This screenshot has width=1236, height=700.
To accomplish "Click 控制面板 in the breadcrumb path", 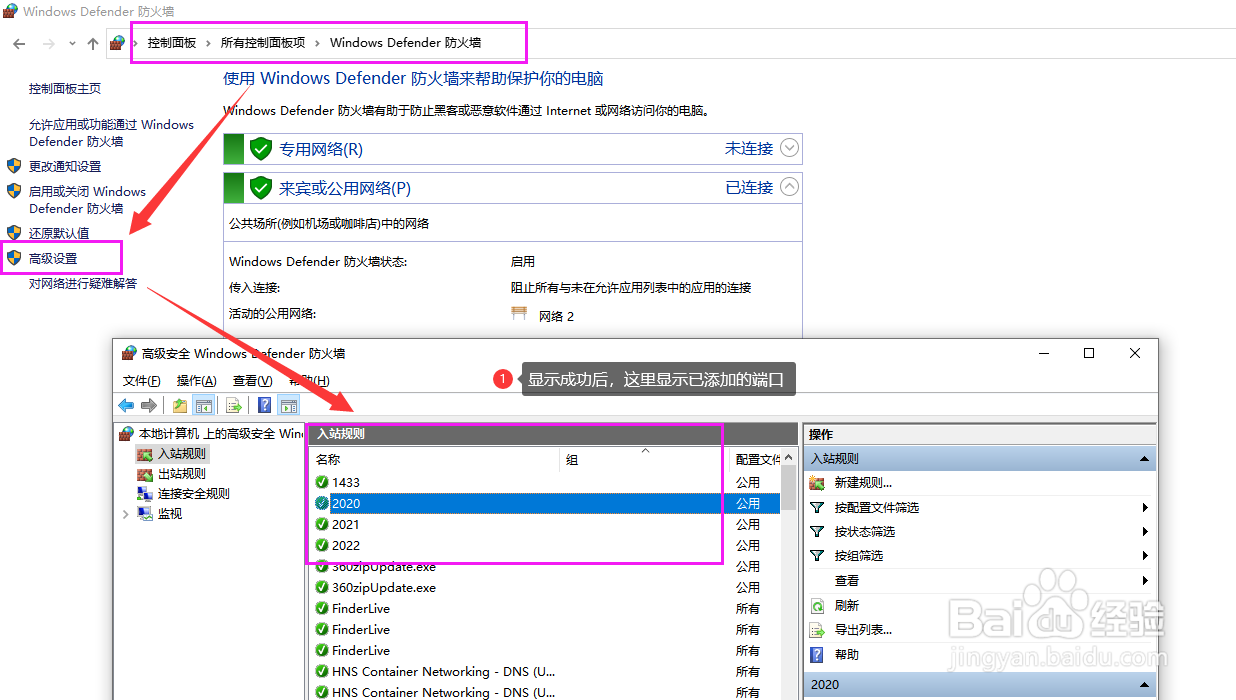I will tap(172, 43).
